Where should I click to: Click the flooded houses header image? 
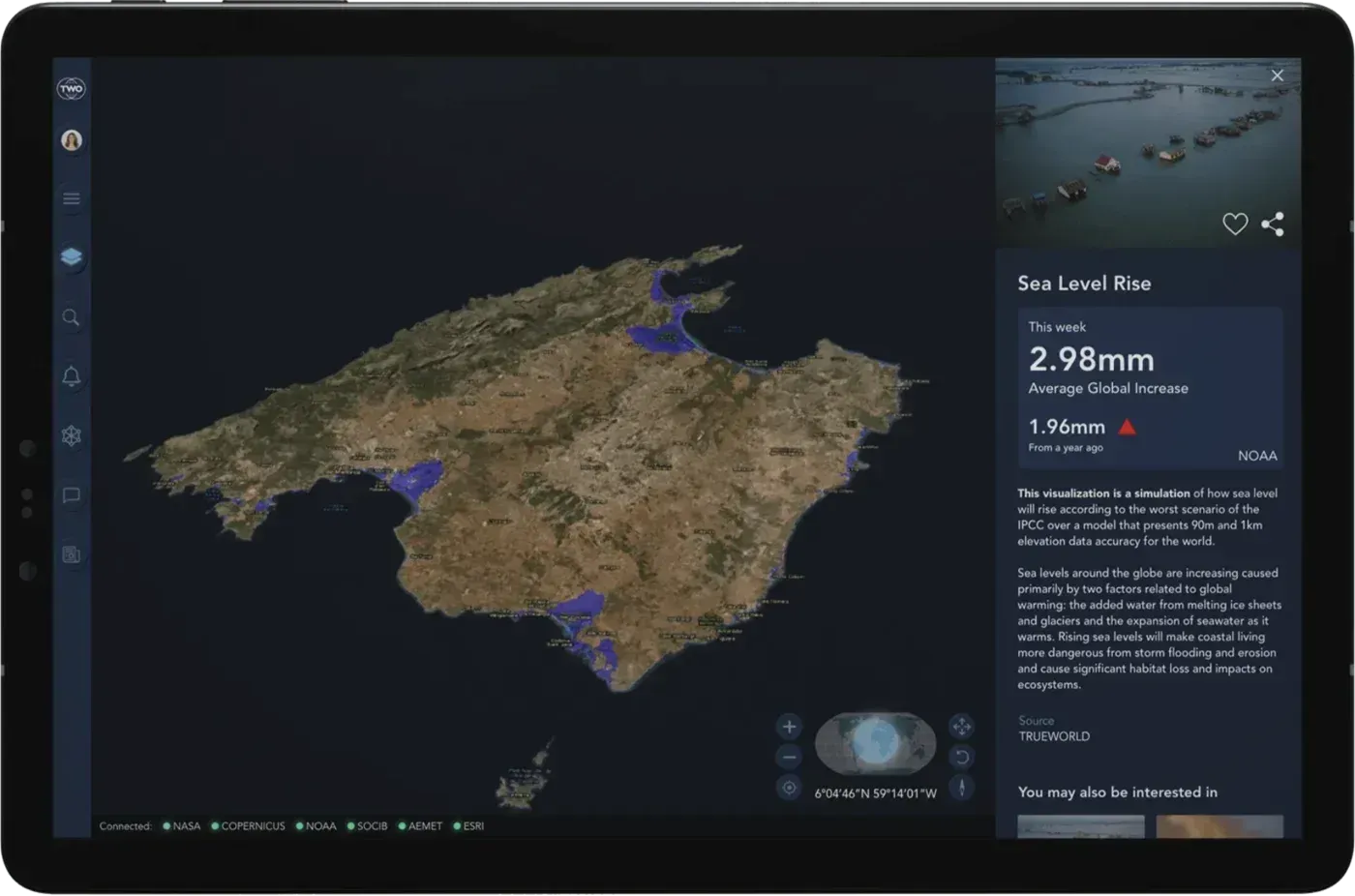(x=1148, y=153)
